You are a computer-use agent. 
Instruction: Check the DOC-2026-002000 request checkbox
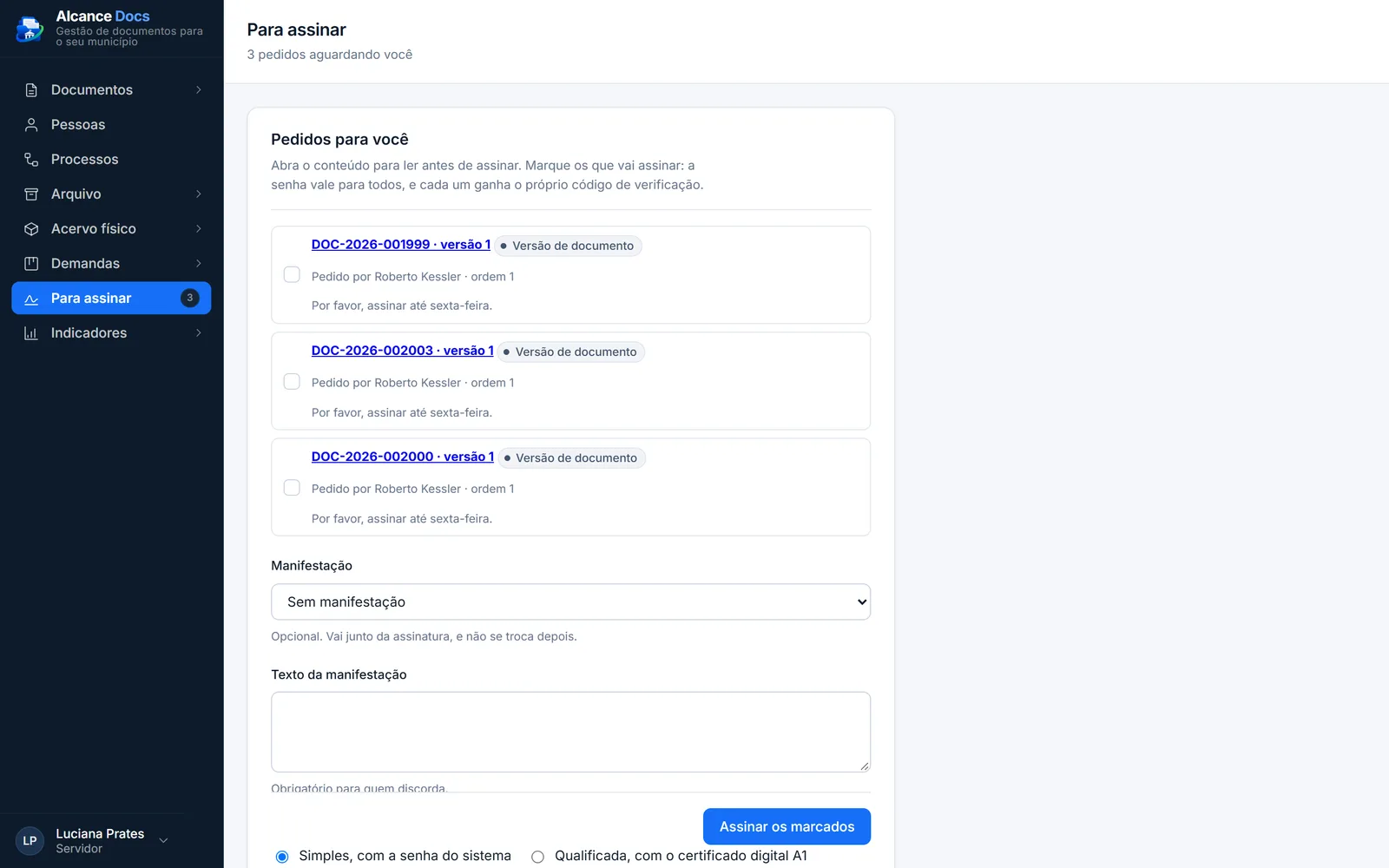pos(292,488)
